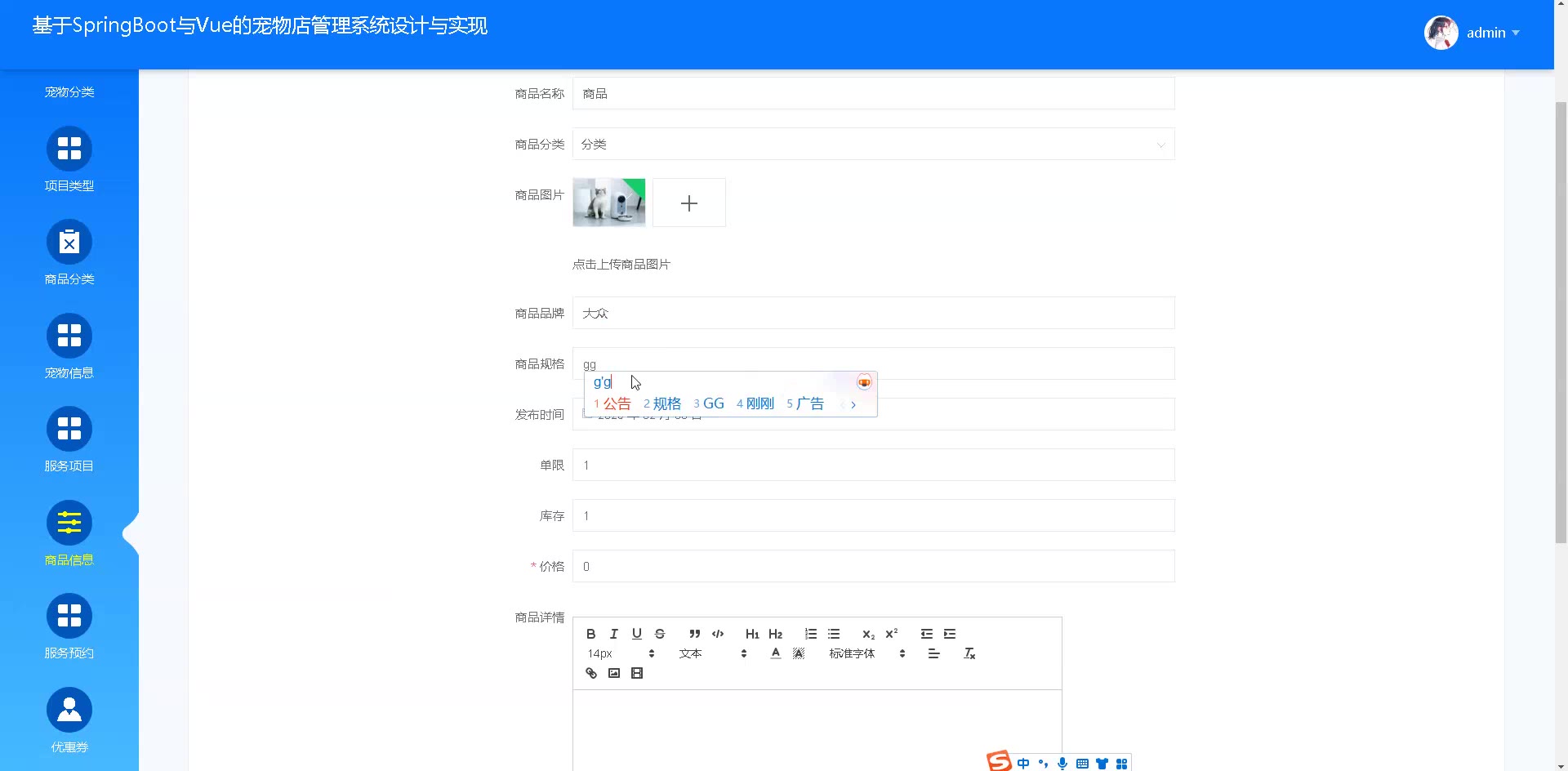The height and width of the screenshot is (771, 1568).
Task: Decrease the text indent
Action: [x=927, y=634]
